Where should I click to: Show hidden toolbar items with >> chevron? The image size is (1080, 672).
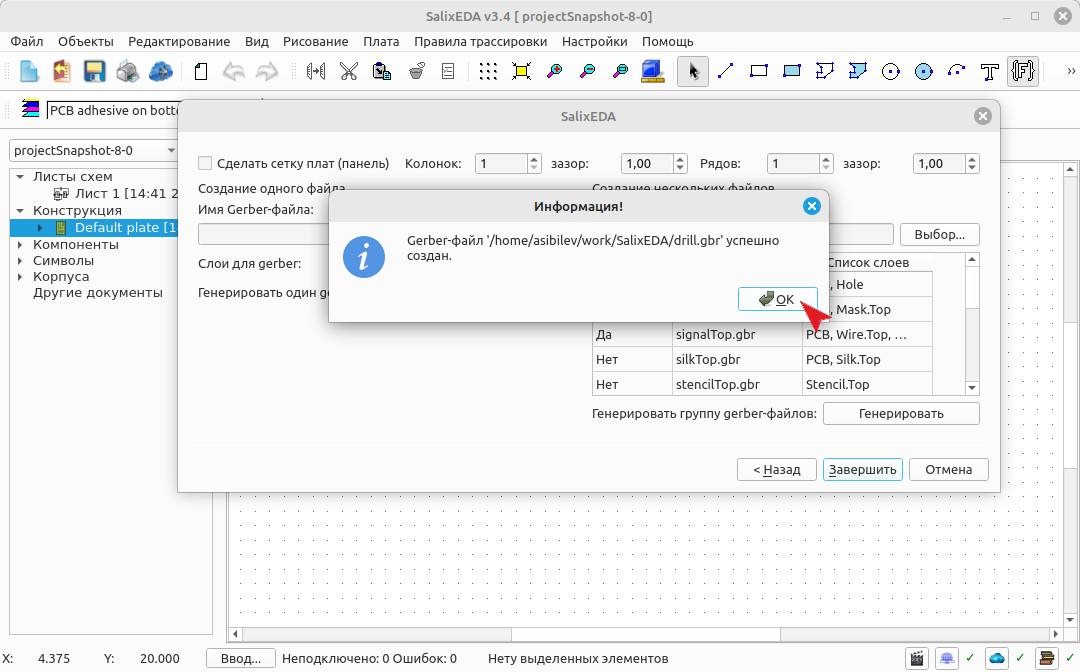1070,71
